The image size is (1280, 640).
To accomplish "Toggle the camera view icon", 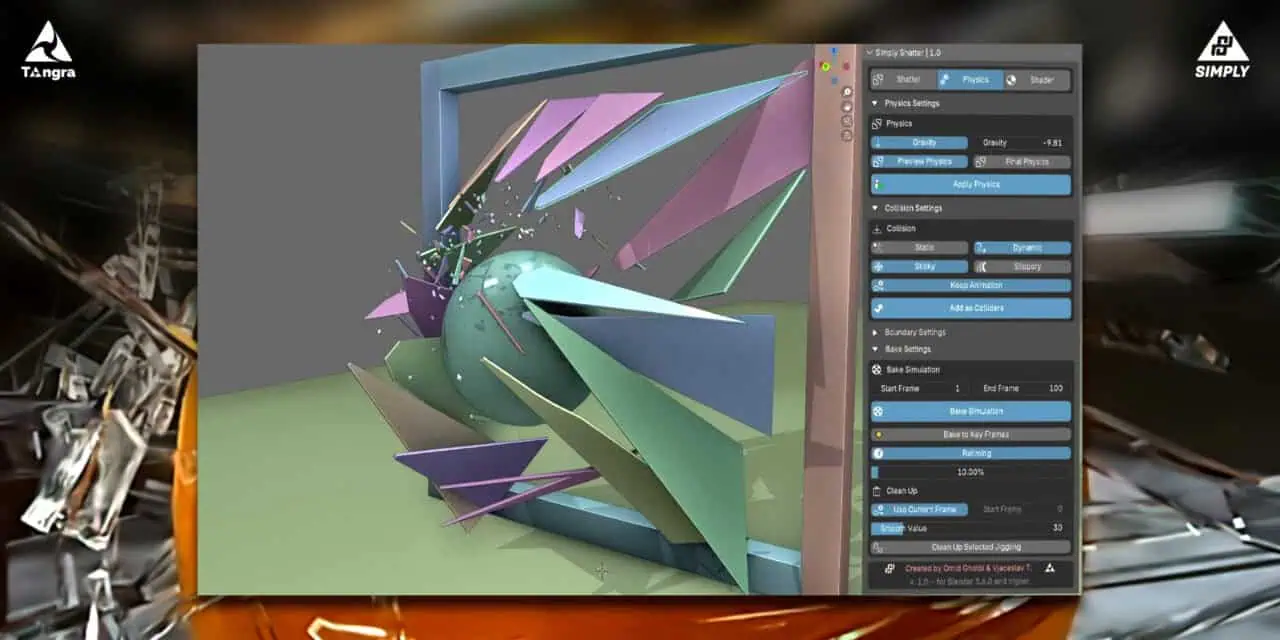I will coord(847,120).
